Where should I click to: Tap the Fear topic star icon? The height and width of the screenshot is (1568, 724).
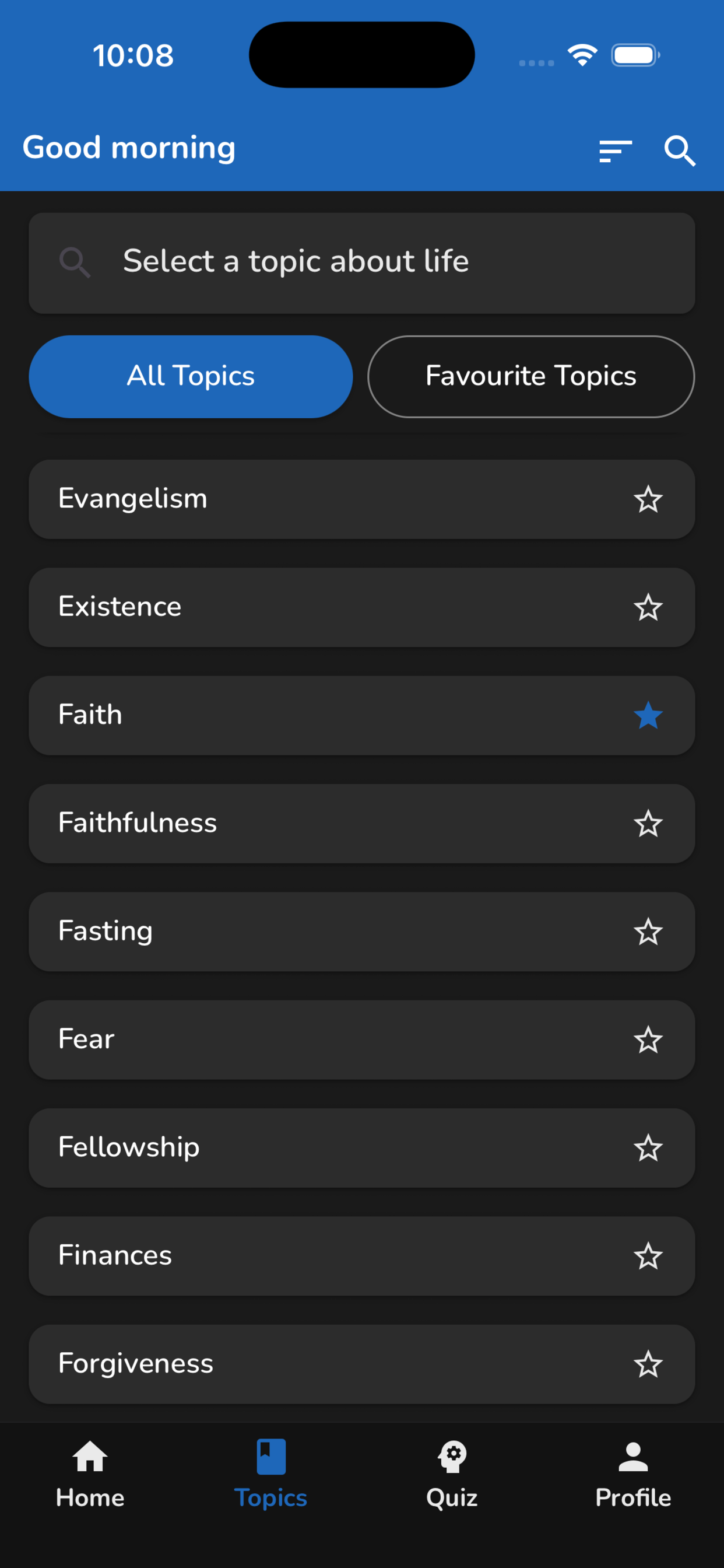pos(648,1040)
